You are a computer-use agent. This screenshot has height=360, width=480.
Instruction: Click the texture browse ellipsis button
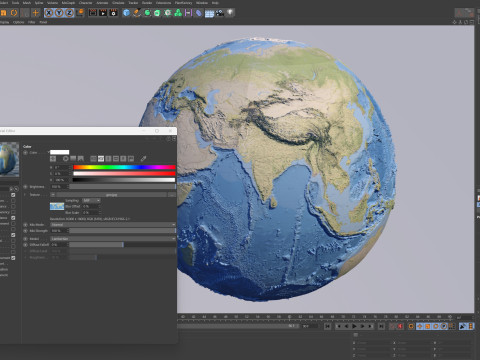pos(172,195)
